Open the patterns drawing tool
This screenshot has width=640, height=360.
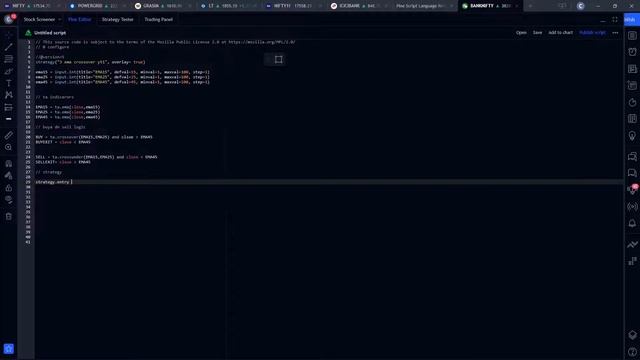point(9,95)
